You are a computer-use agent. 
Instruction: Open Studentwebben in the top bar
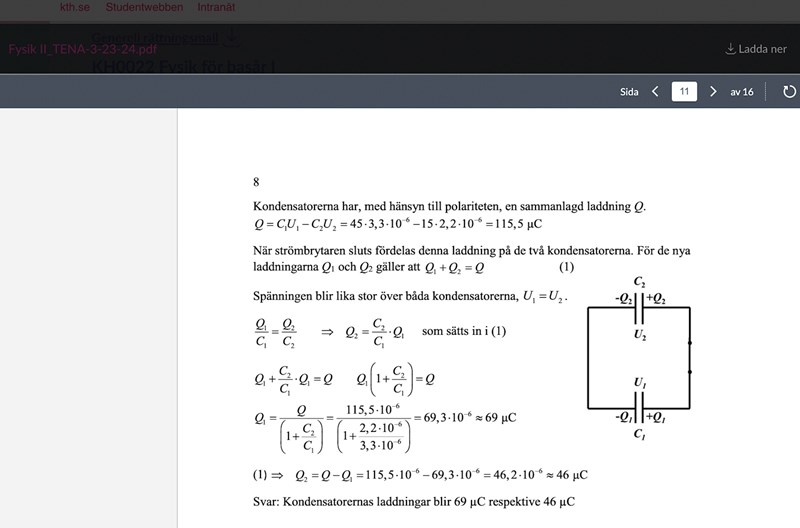click(144, 7)
